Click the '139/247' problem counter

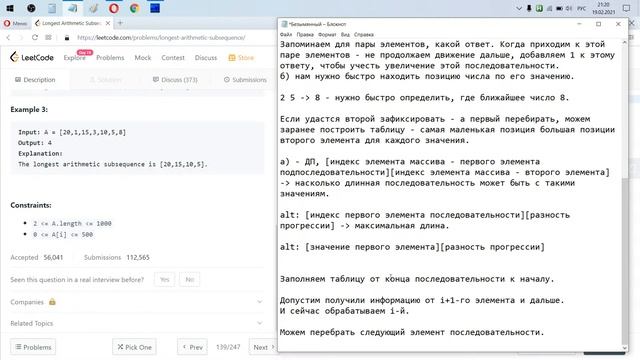[228, 347]
